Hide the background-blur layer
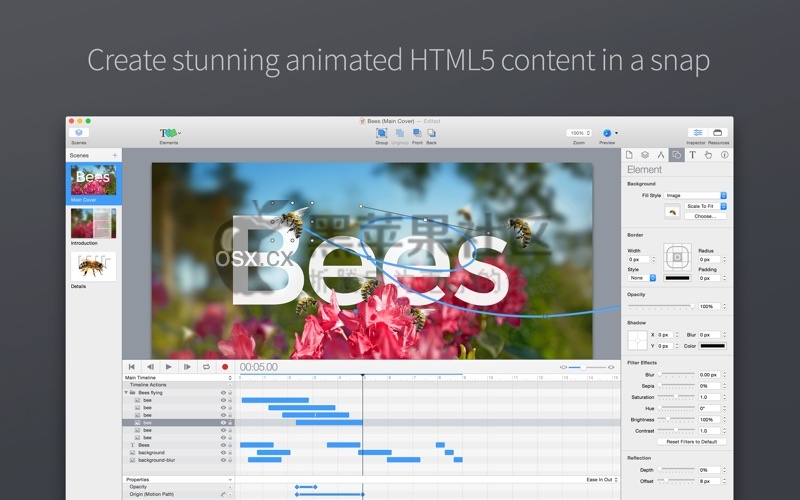 223,460
